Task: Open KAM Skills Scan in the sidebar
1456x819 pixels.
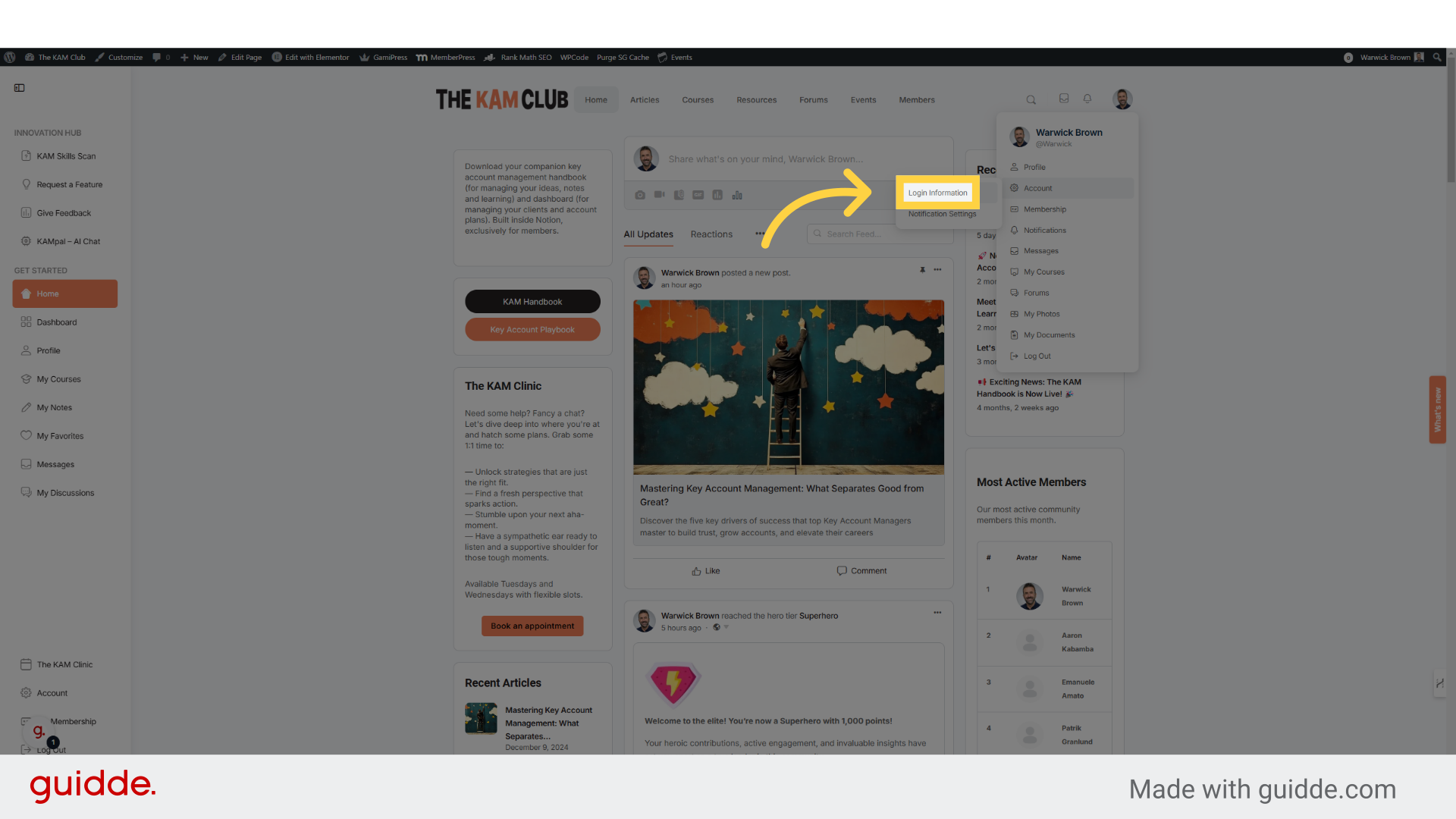Action: click(x=65, y=156)
